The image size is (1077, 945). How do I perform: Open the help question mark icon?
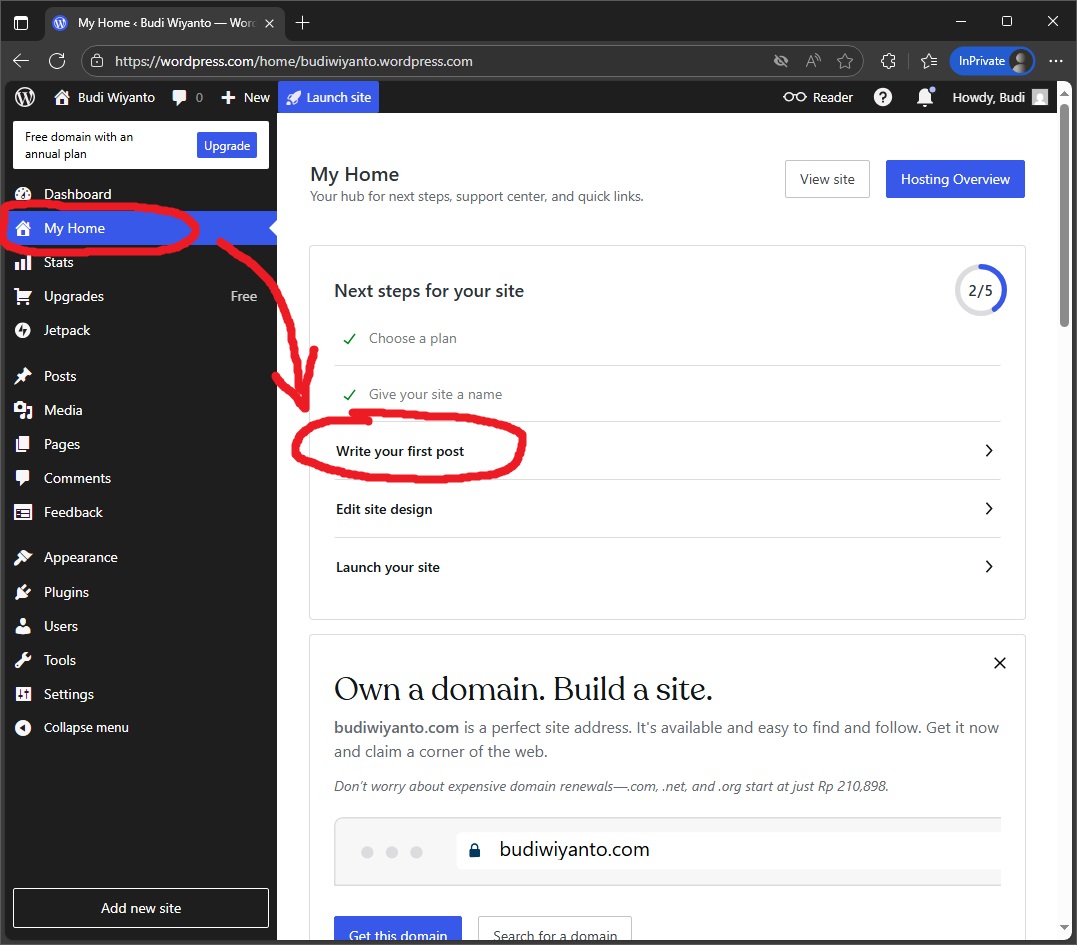(x=883, y=98)
